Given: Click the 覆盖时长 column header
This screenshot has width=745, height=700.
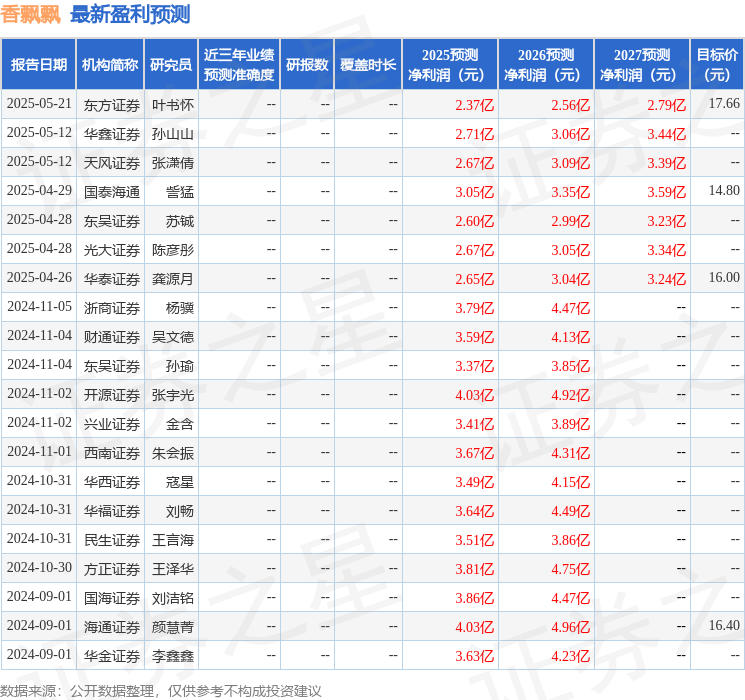Looking at the screenshot, I should (x=368, y=65).
